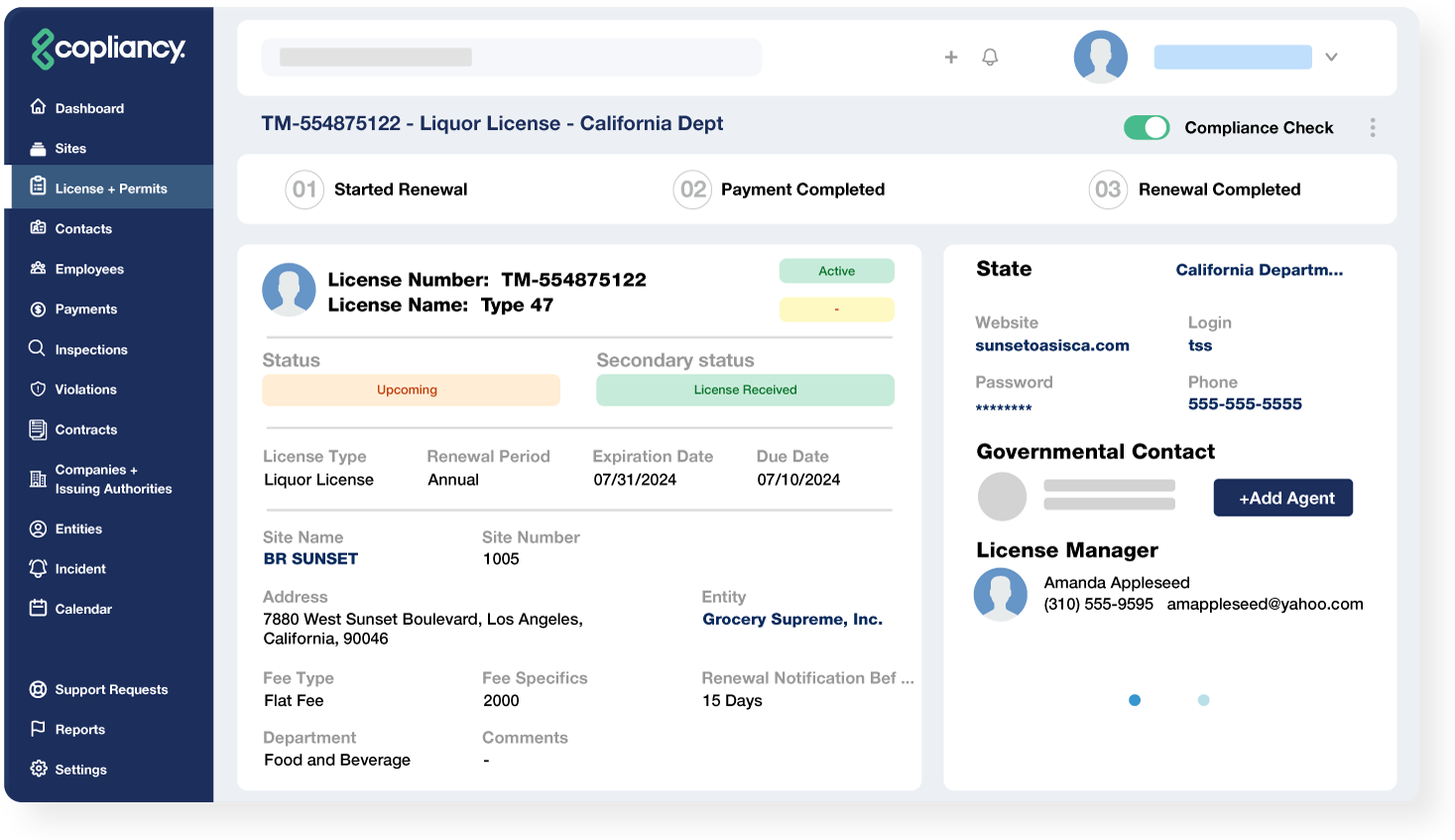Select the second carousel dot
This screenshot has height=840, width=1455.
(x=1203, y=700)
